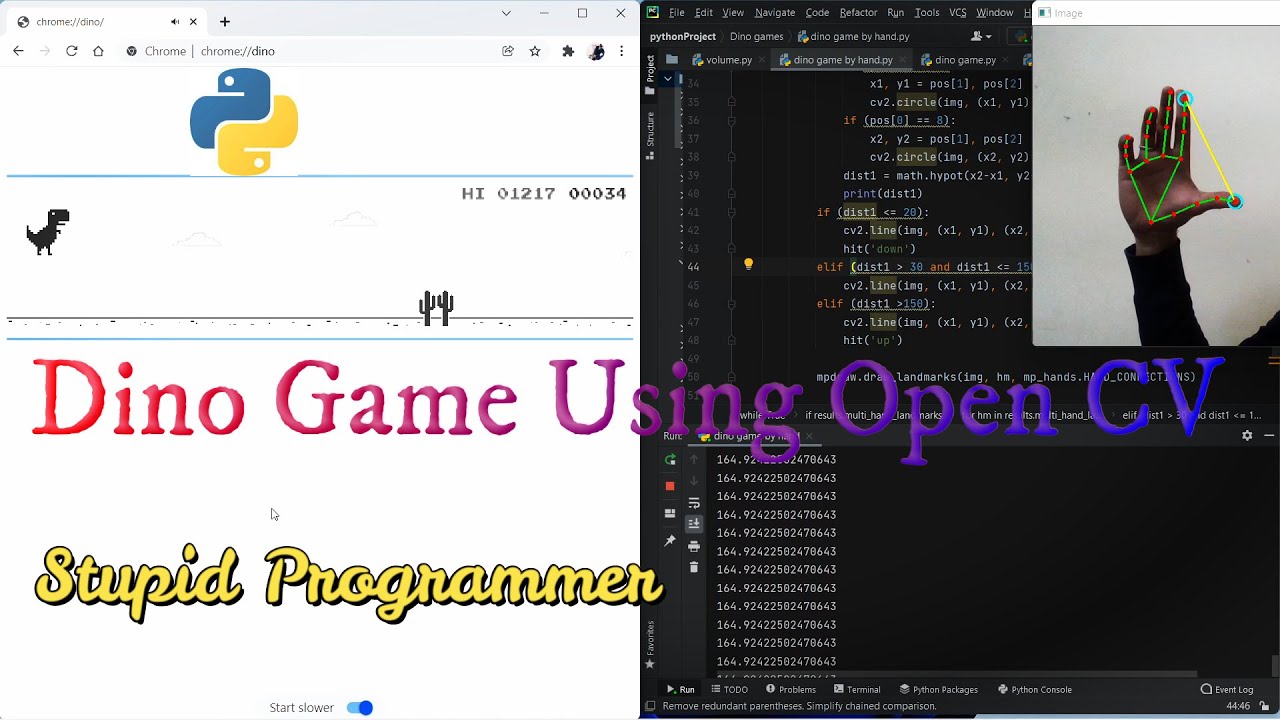Open Chrome home page button
This screenshot has width=1280, height=720.
tap(98, 51)
